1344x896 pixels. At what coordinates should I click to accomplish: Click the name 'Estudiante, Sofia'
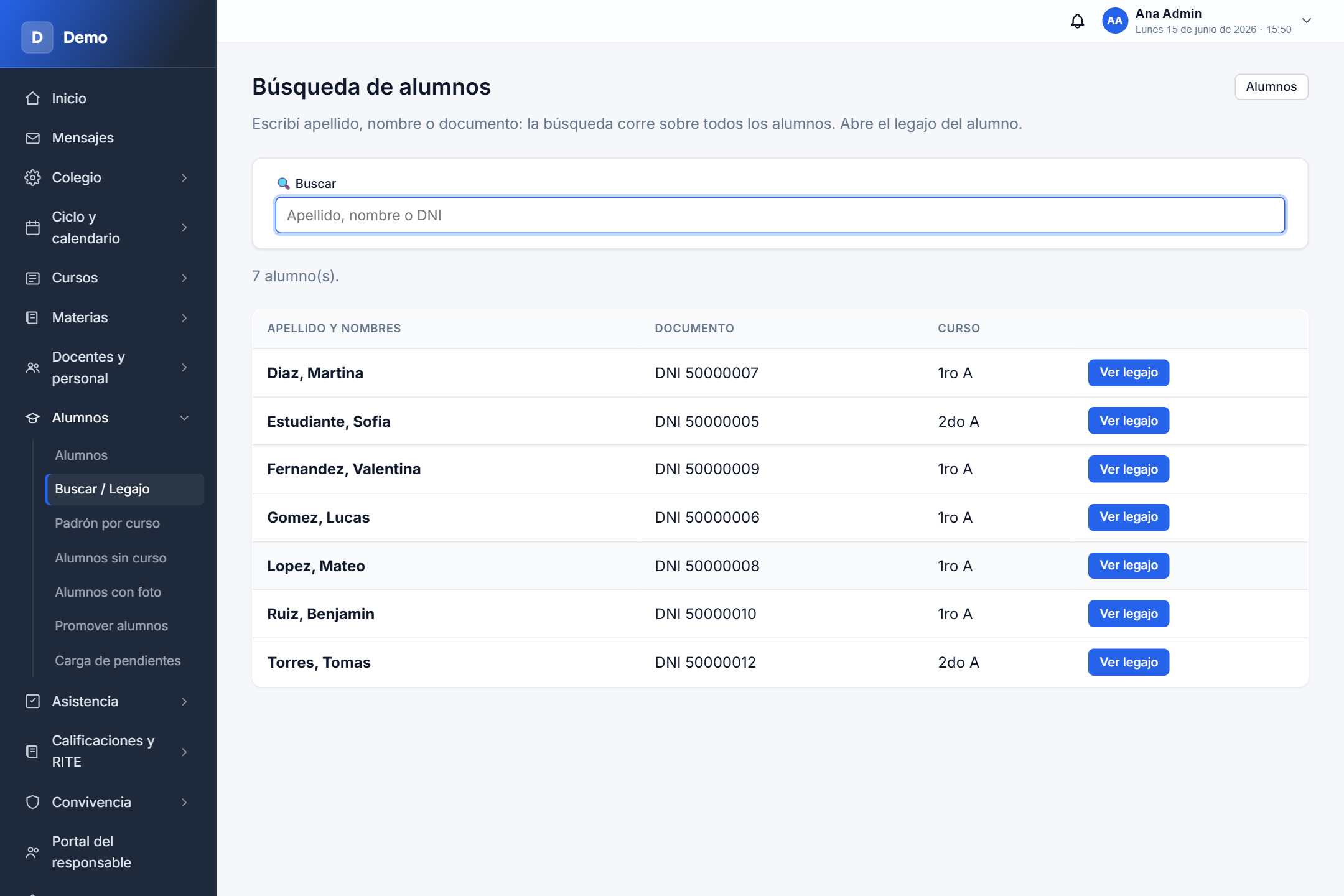click(x=329, y=422)
